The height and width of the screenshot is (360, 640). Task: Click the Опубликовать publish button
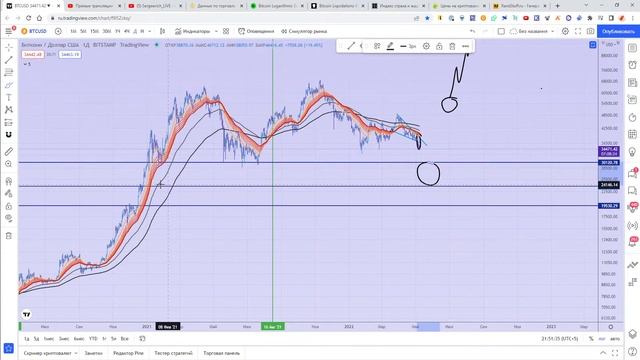618,31
